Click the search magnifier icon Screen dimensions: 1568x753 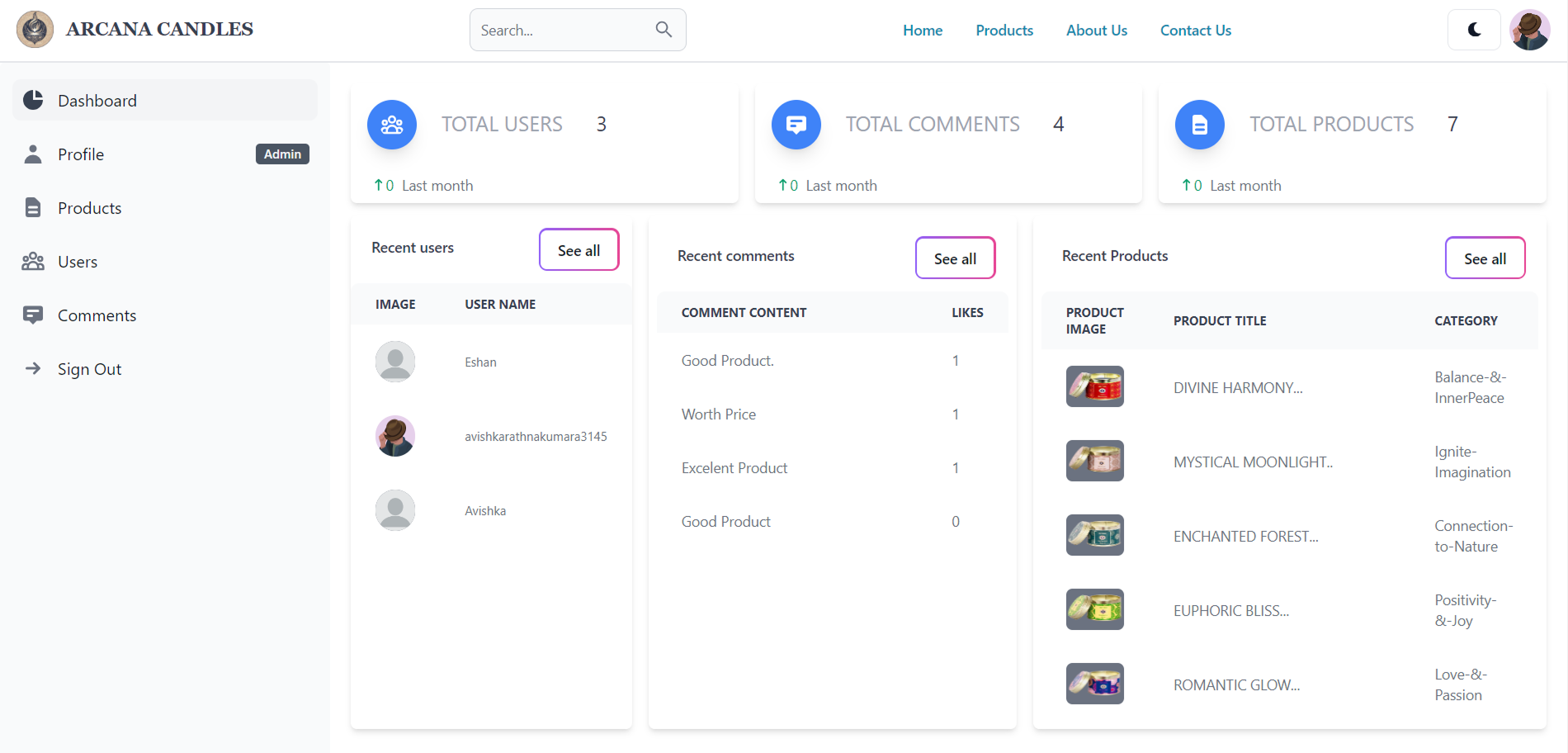[664, 30]
